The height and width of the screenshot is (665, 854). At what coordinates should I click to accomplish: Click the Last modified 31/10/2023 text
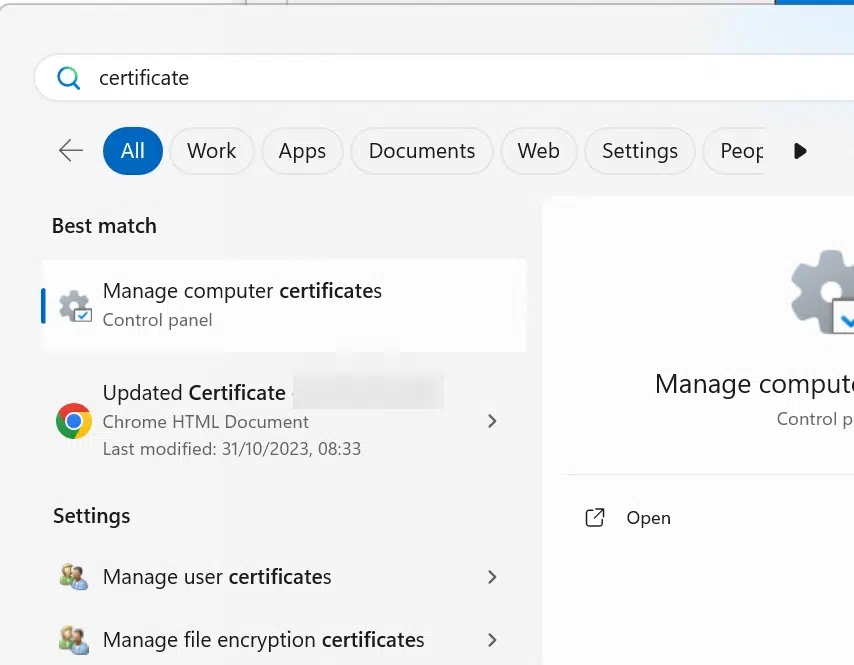(x=231, y=449)
